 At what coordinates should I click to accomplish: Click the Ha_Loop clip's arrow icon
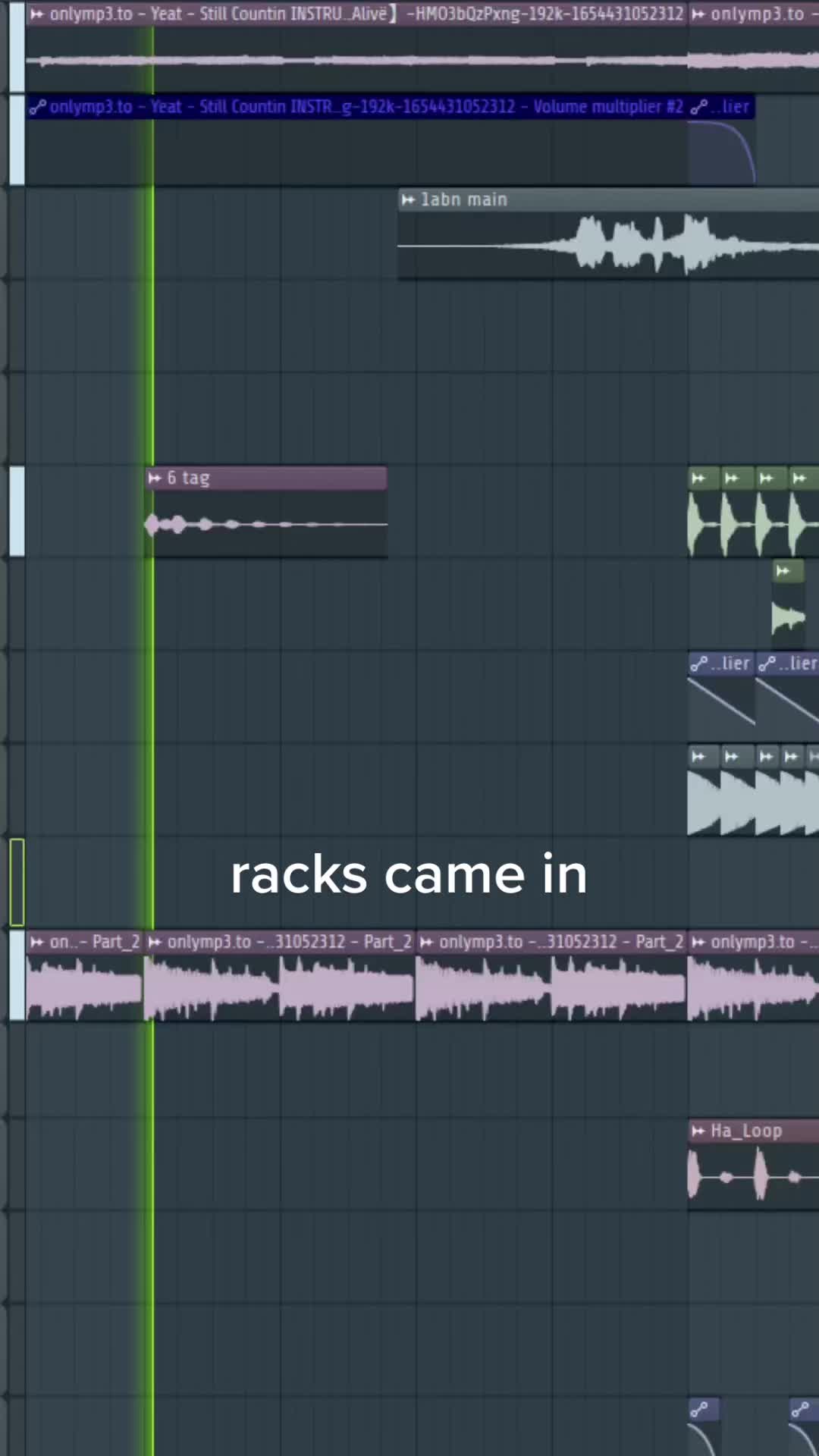(x=698, y=1131)
